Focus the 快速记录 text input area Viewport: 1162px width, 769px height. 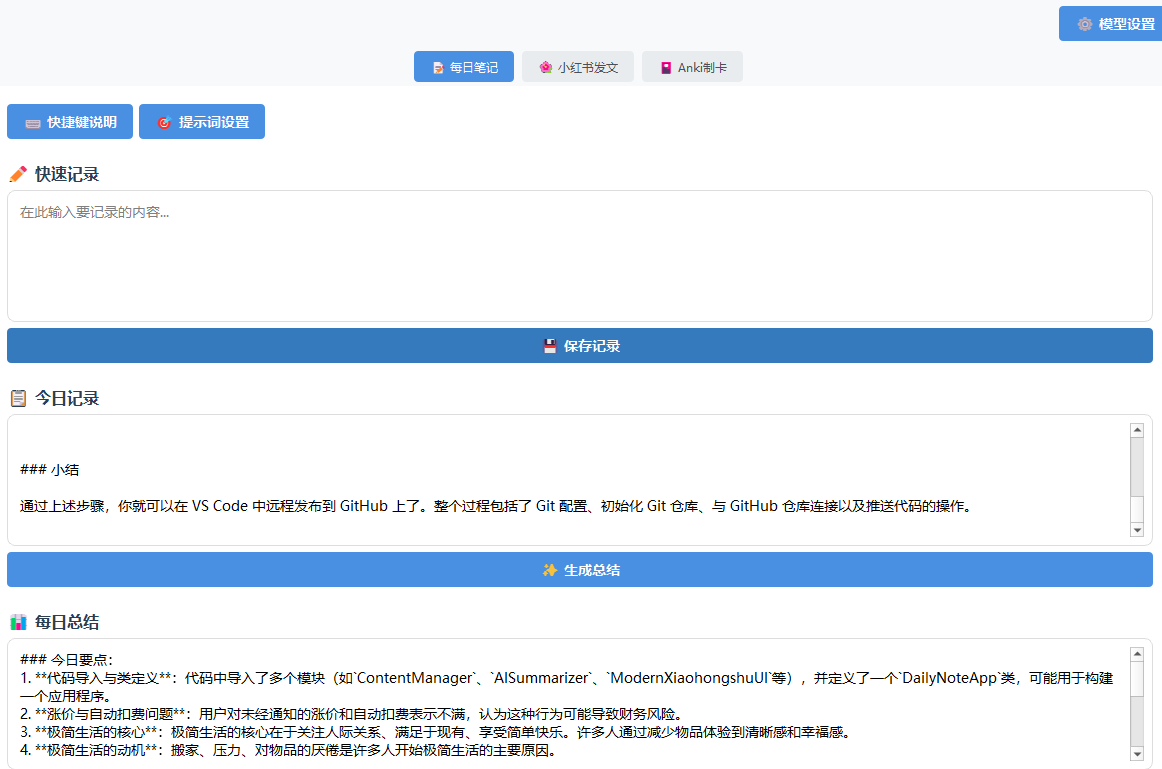point(580,256)
